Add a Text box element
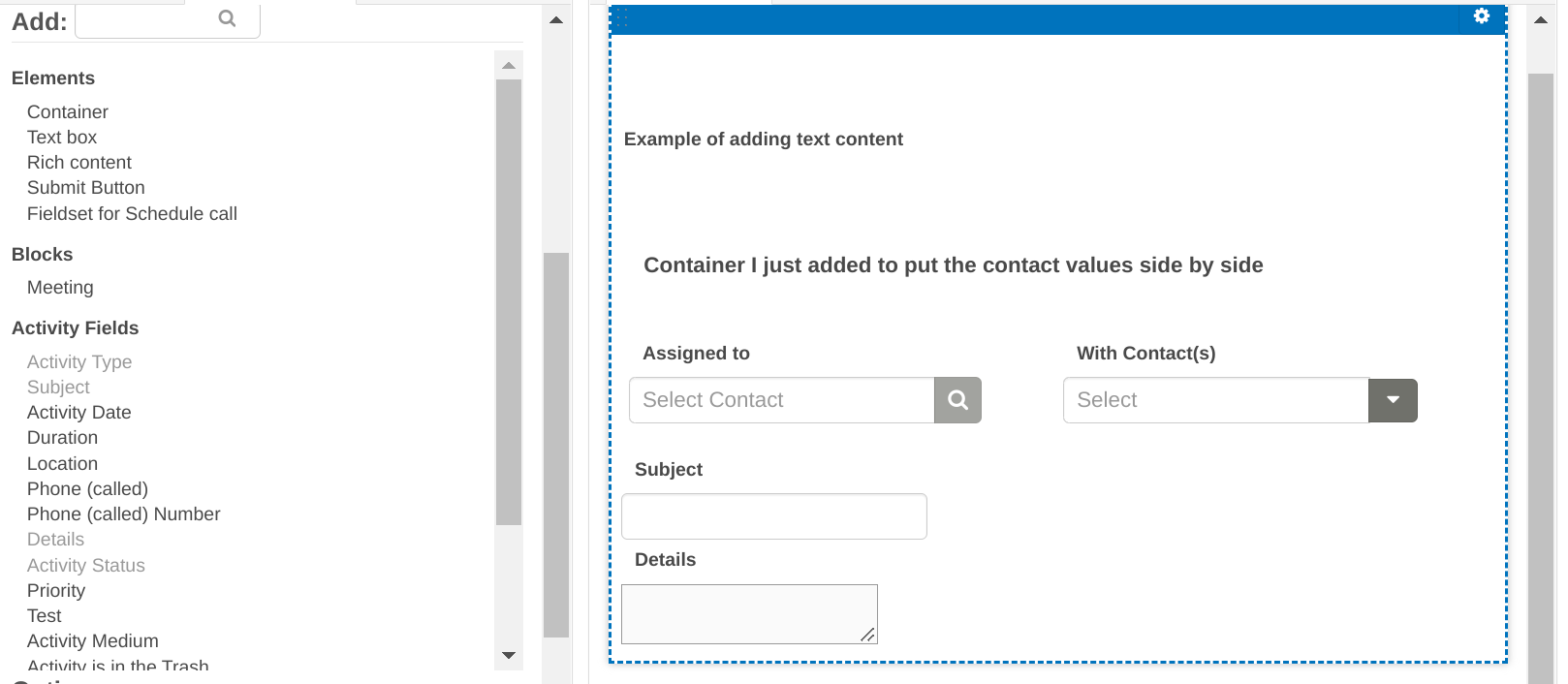 (62, 138)
